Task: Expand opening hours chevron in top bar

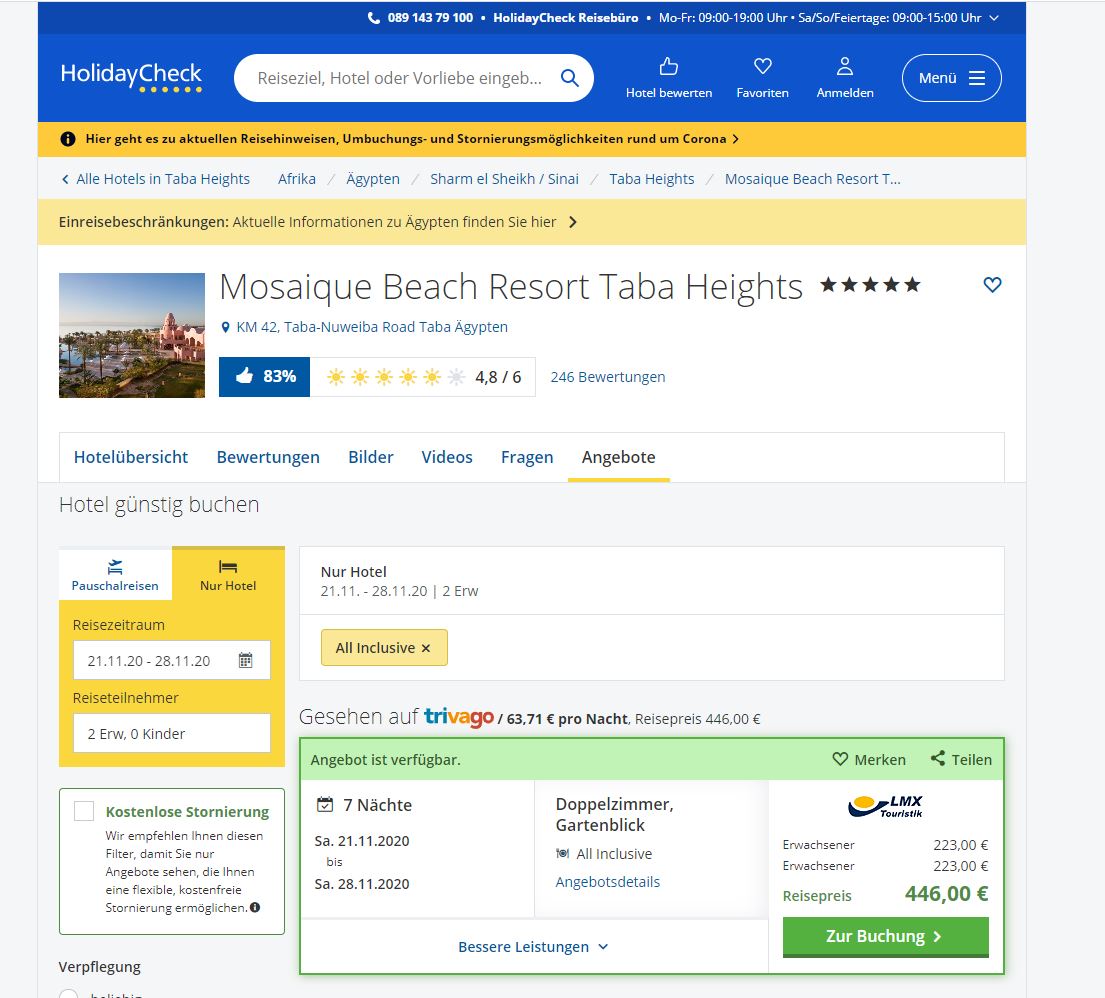Action: 994,18
